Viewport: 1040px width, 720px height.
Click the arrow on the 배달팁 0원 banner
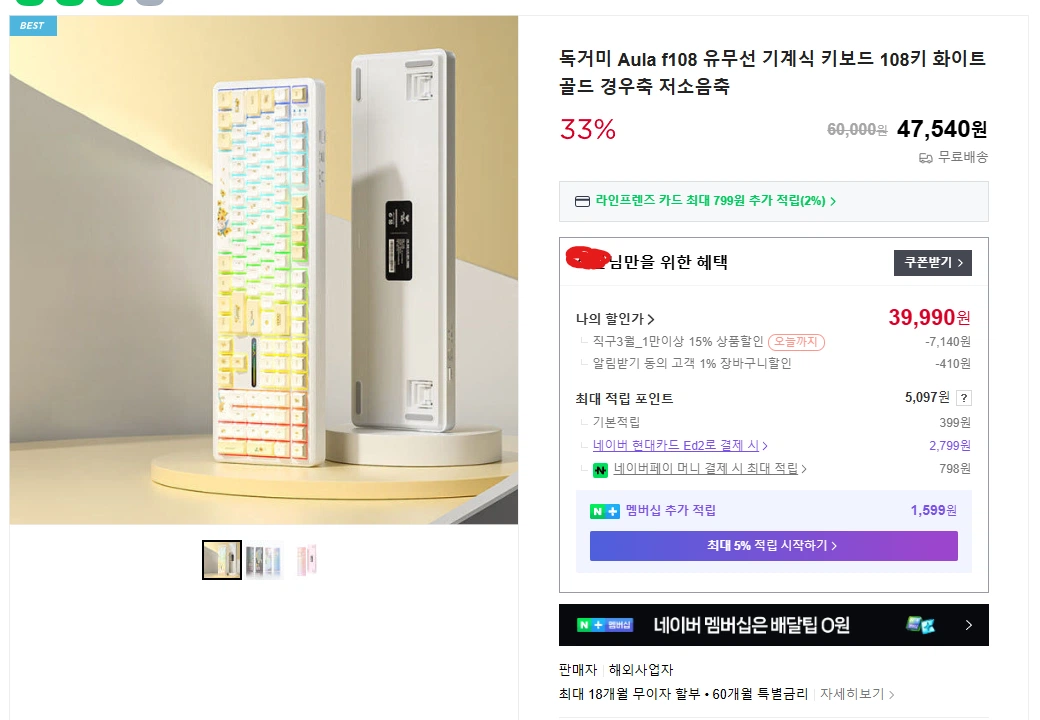coord(967,625)
